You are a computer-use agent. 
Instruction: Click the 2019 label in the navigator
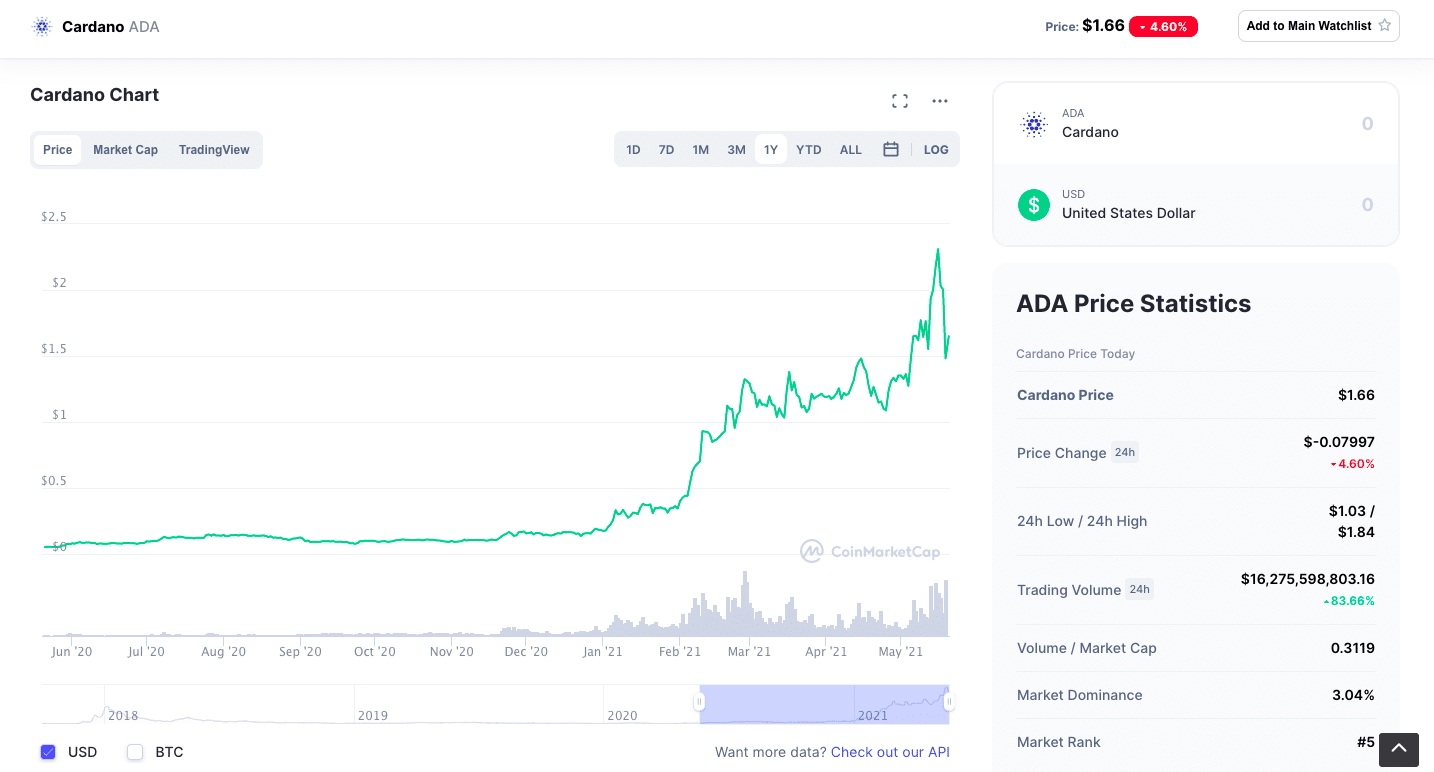373,716
